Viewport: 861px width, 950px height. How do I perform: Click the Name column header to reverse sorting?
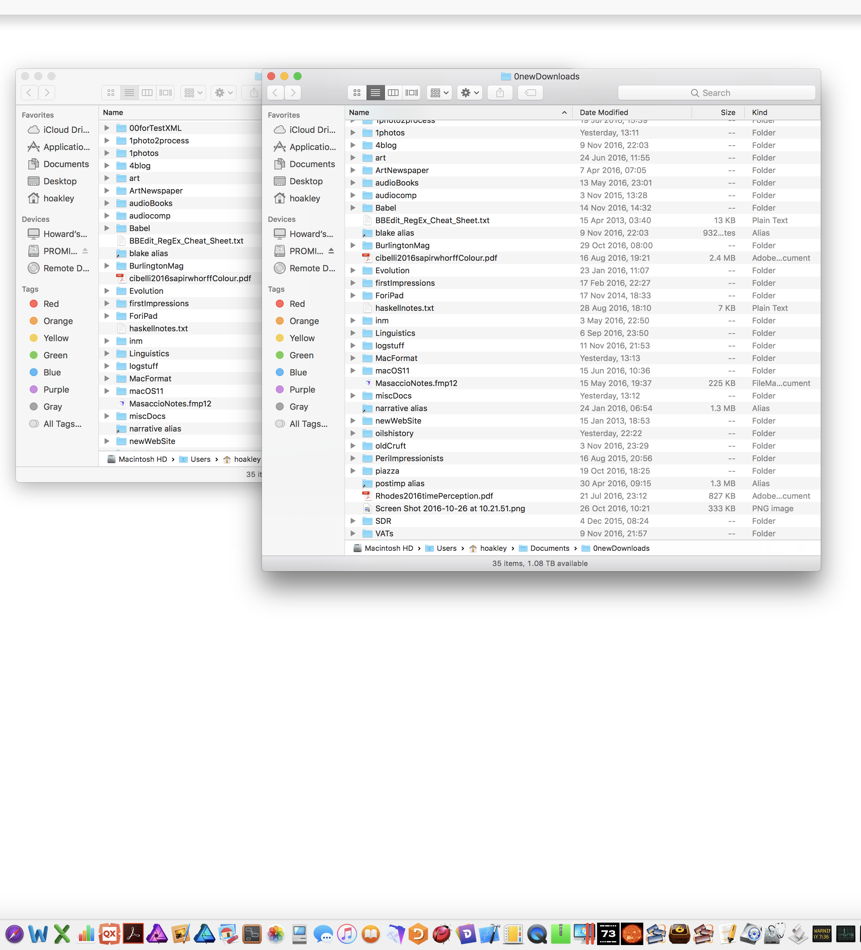pos(360,112)
